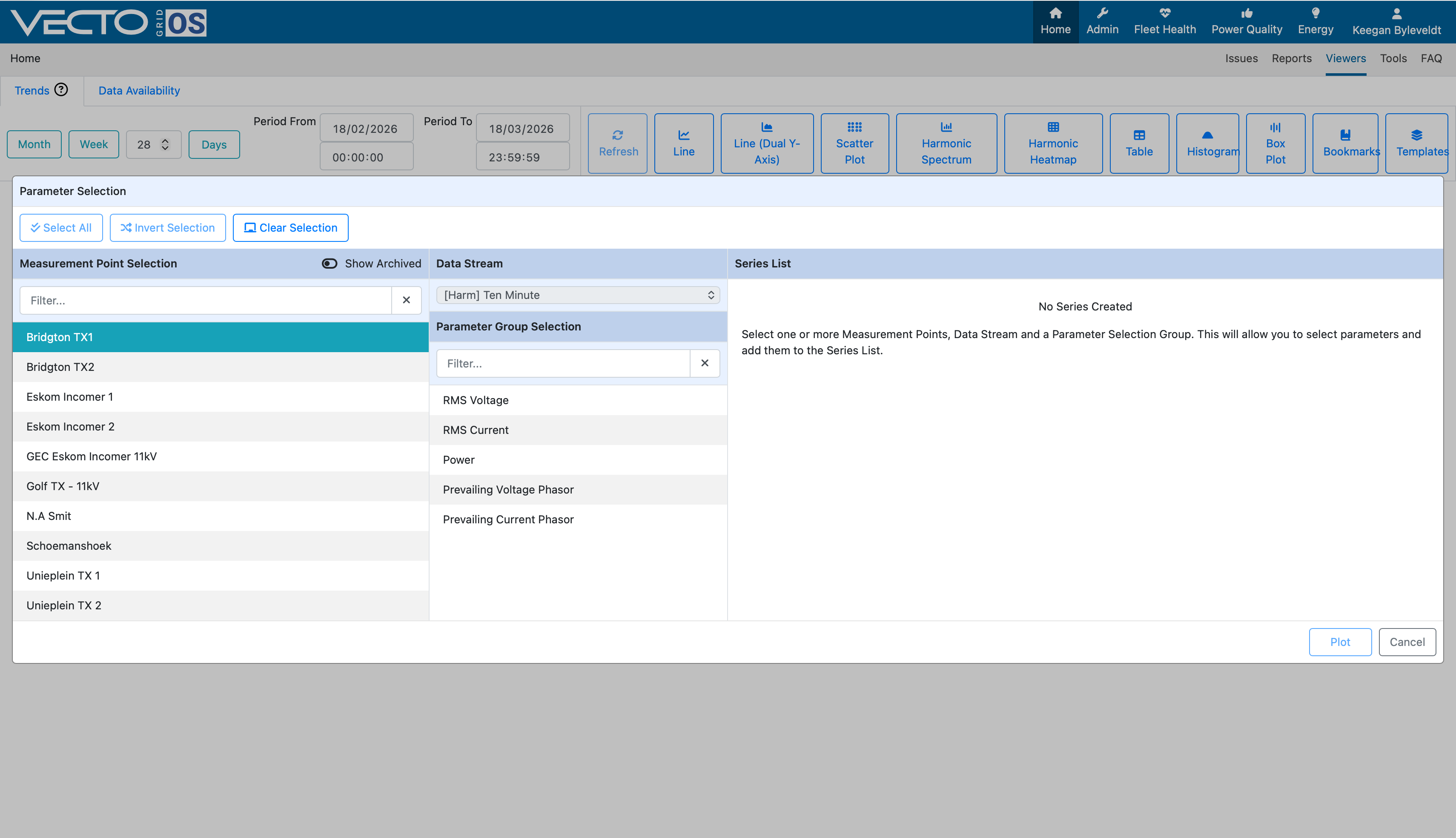The height and width of the screenshot is (838, 1456).
Task: Click the Select All button
Action: click(x=61, y=227)
